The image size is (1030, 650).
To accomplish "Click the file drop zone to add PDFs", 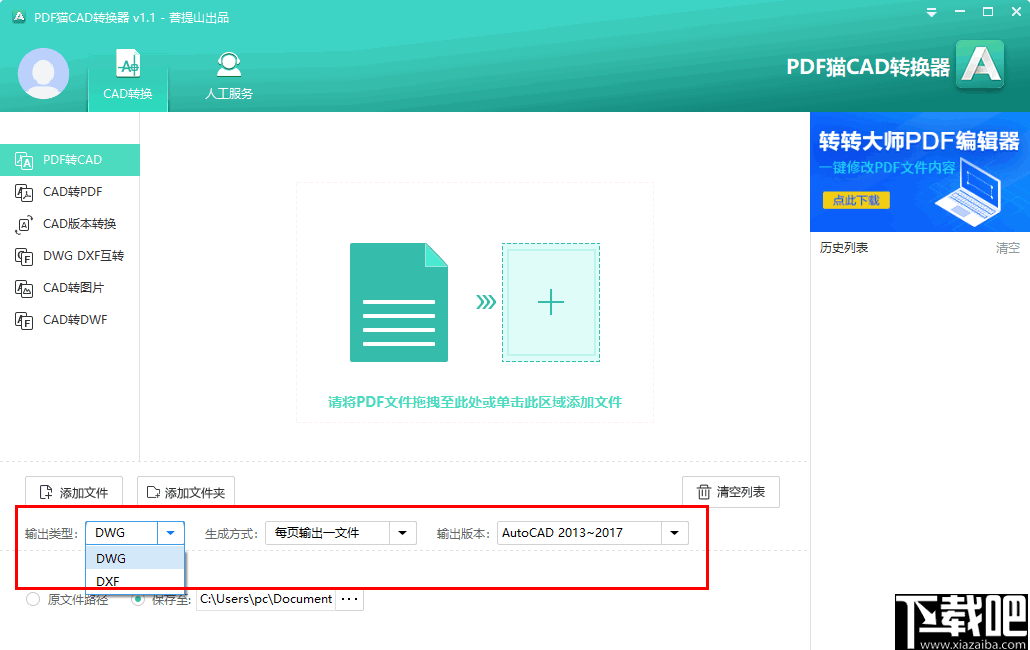I will tap(474, 300).
